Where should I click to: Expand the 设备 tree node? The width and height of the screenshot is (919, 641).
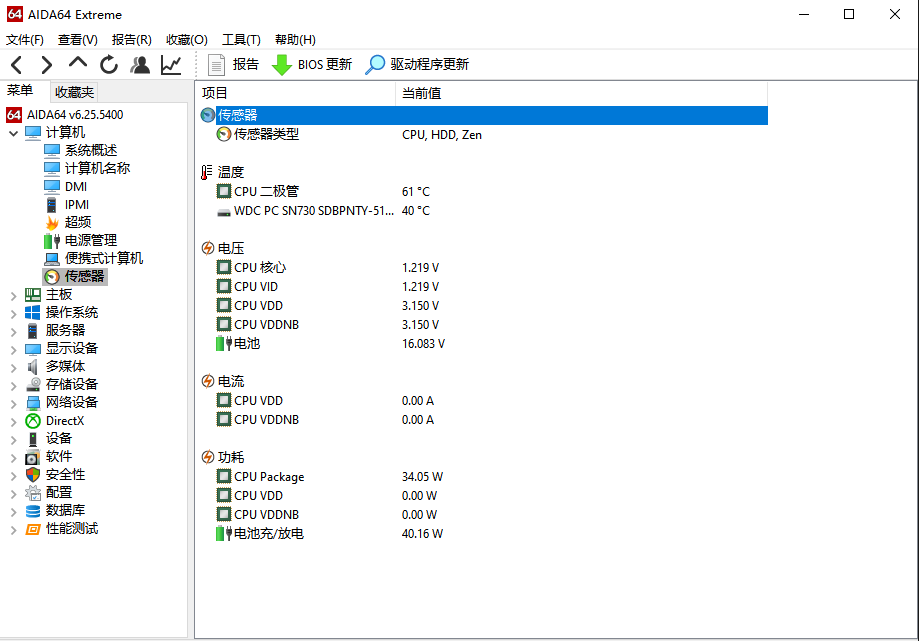(x=13, y=440)
